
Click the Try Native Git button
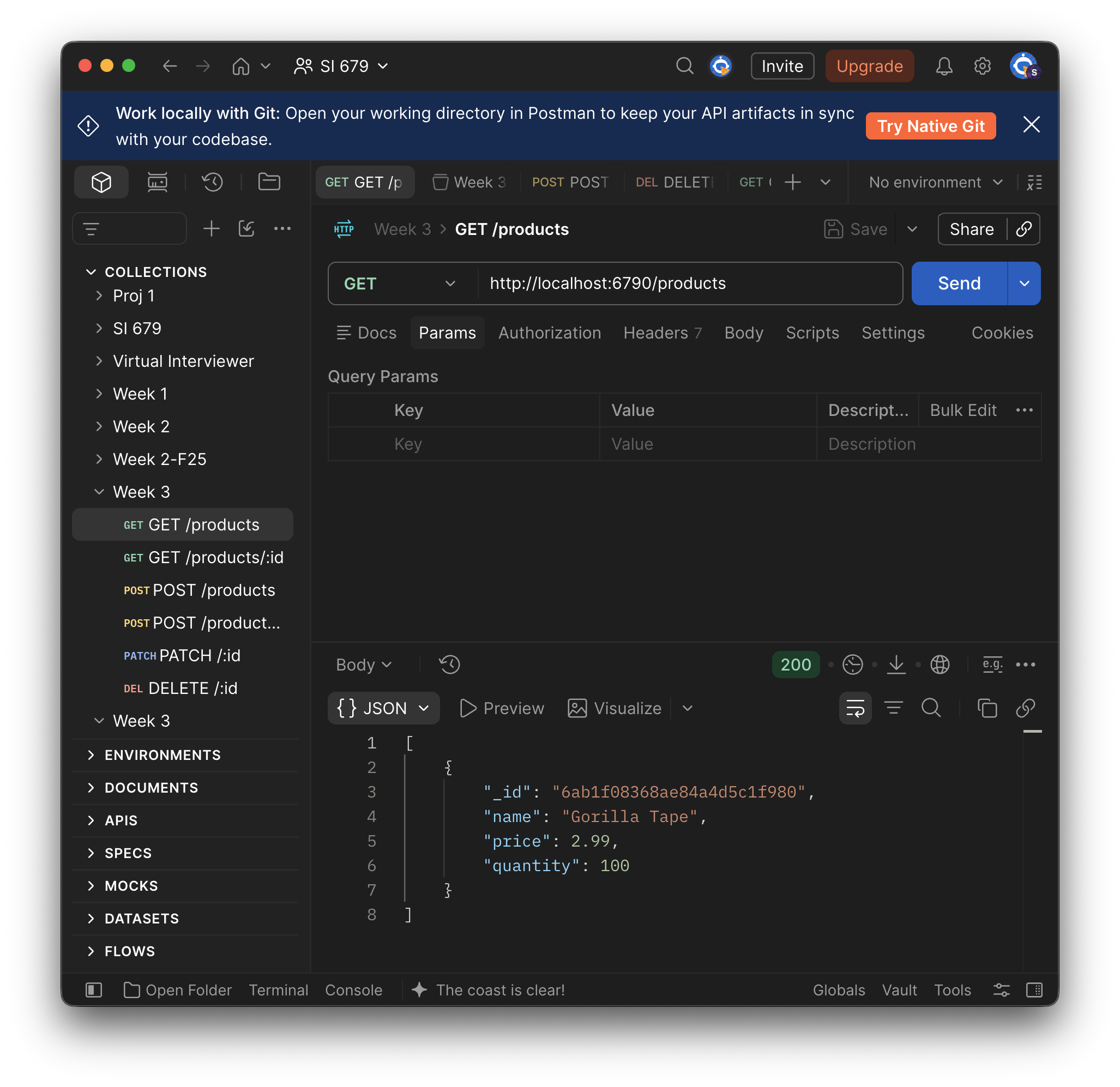pos(930,126)
